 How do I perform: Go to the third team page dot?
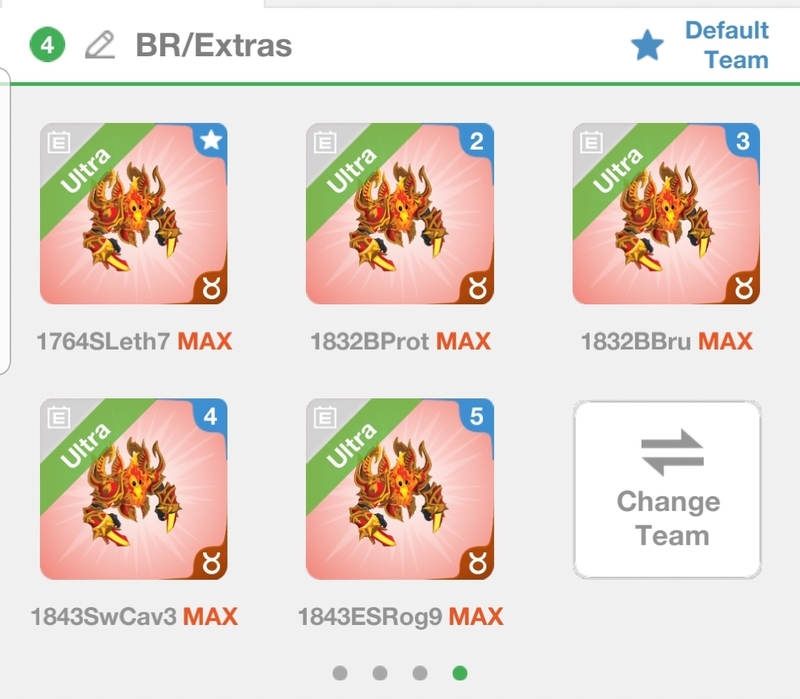pyautogui.click(x=419, y=673)
